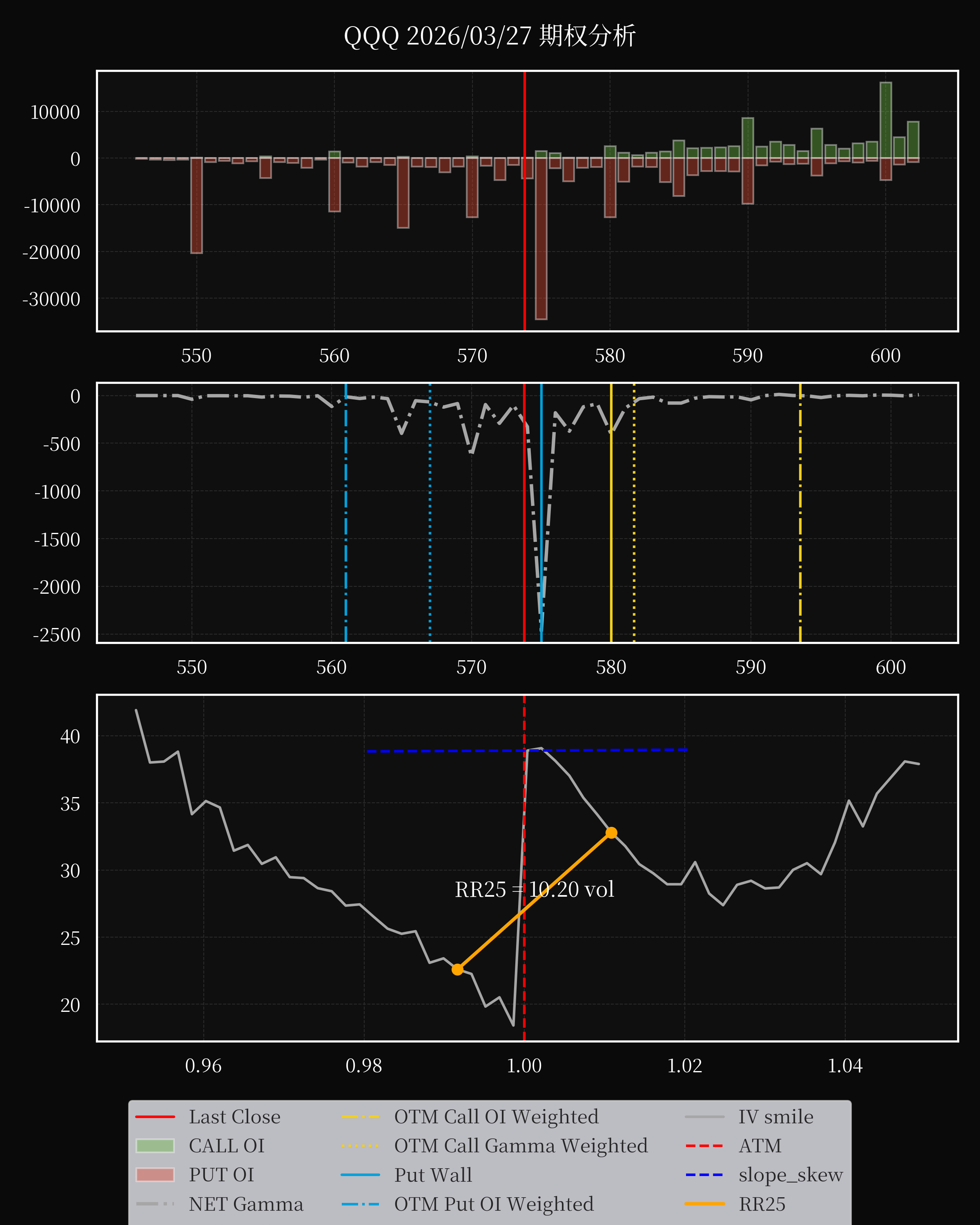Click the RR25 = 10.20 vol annotation
This screenshot has width=980, height=1225.
pos(535,889)
